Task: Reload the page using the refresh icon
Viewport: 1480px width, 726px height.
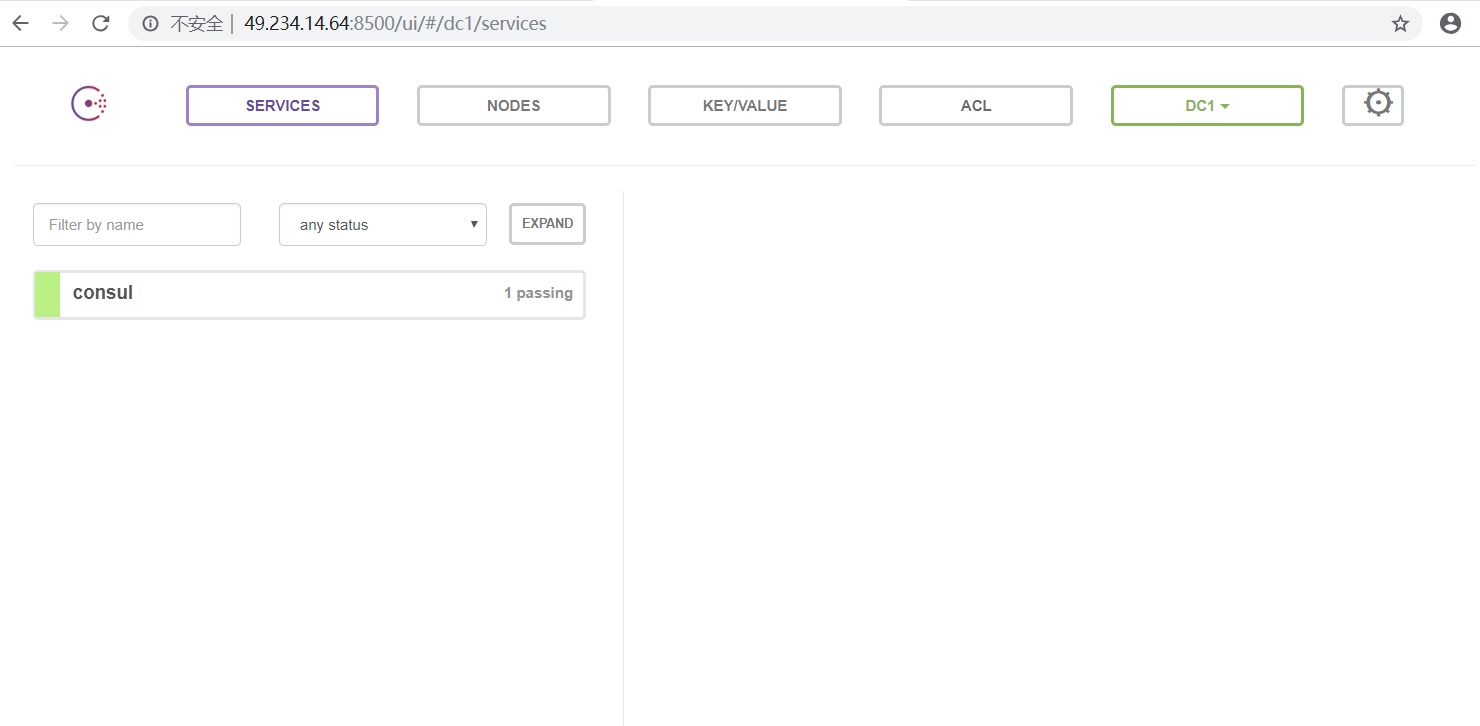Action: click(101, 23)
